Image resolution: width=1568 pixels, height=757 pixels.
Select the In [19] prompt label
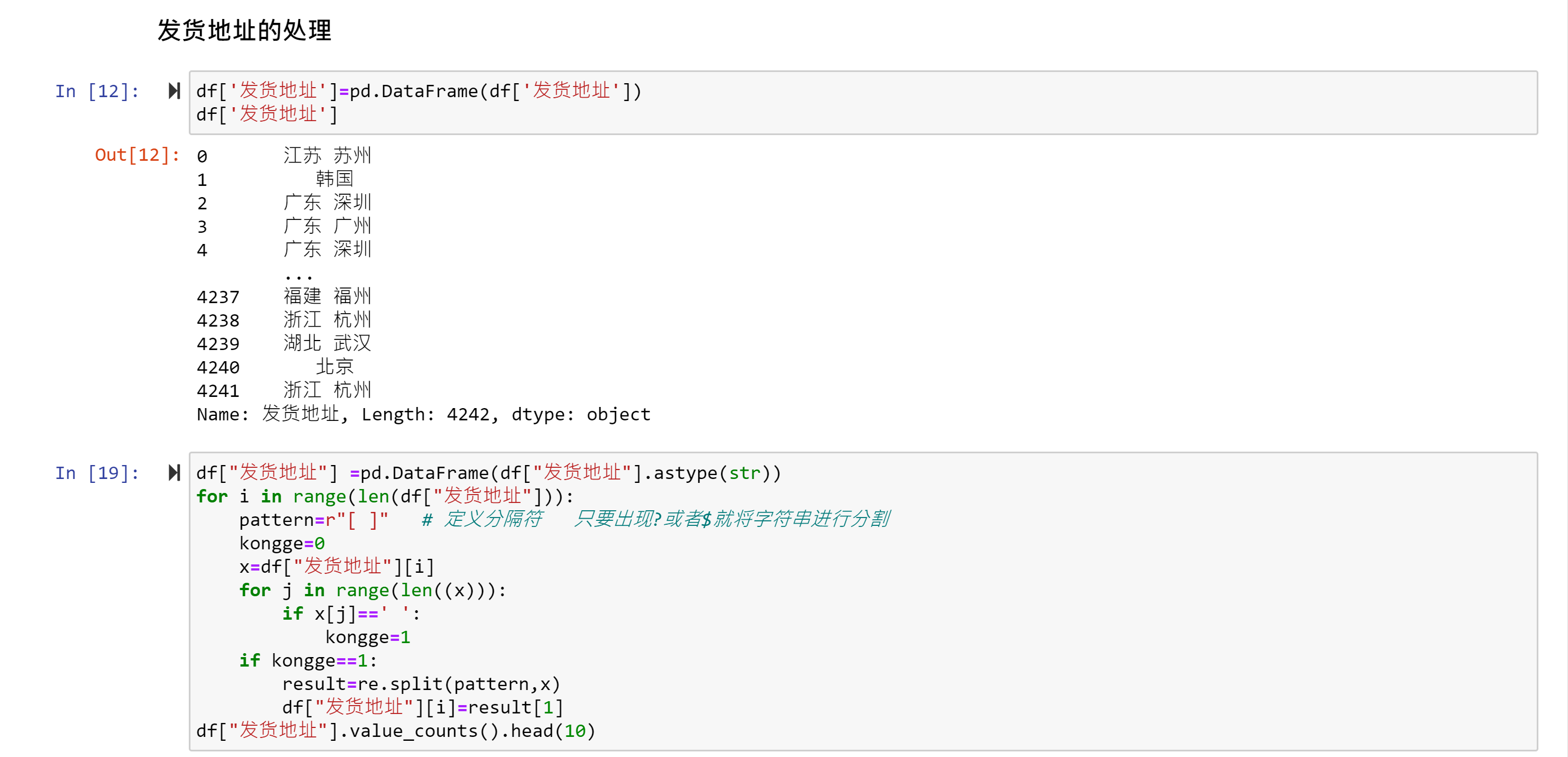click(97, 473)
